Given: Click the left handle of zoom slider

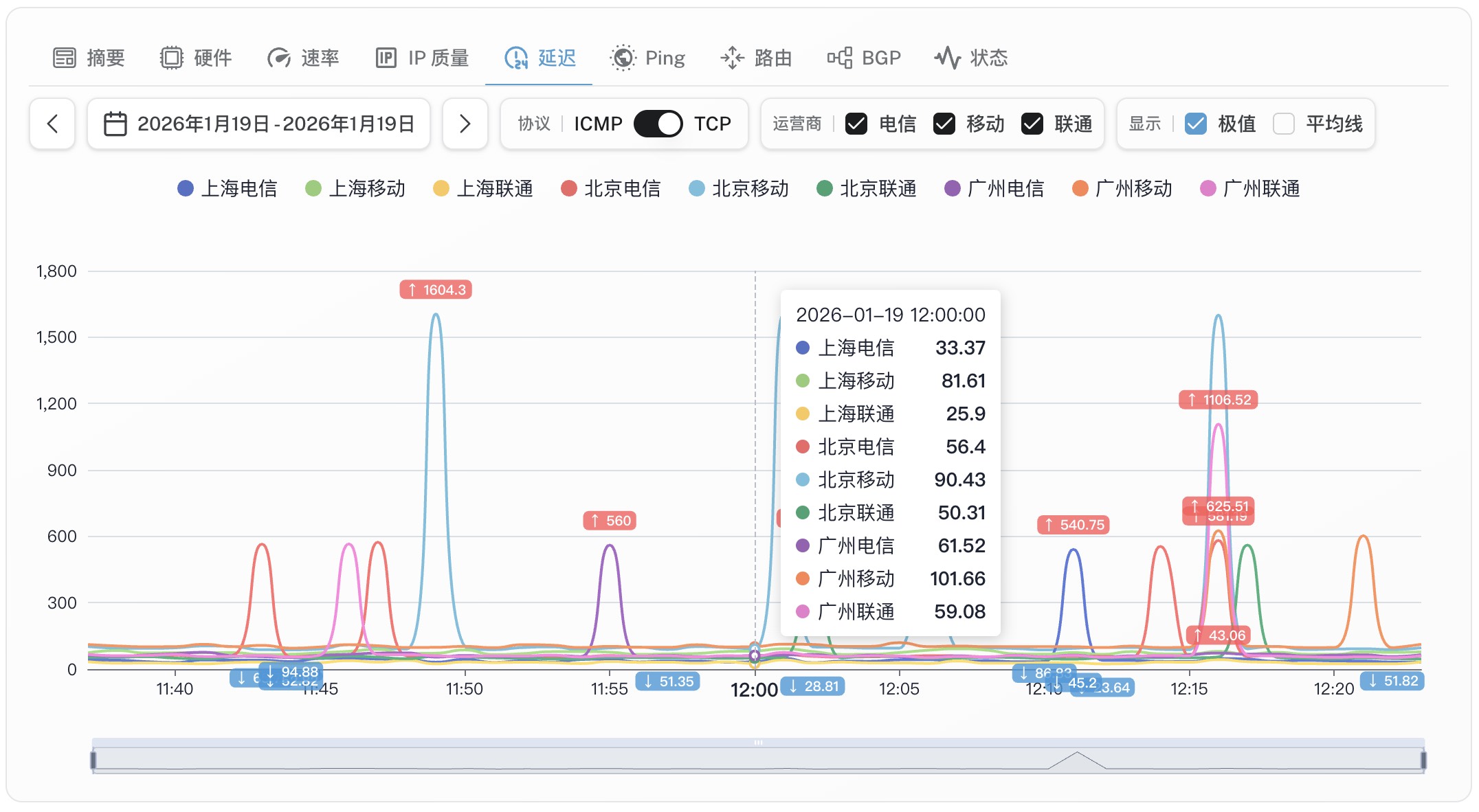Looking at the screenshot, I should pos(93,760).
